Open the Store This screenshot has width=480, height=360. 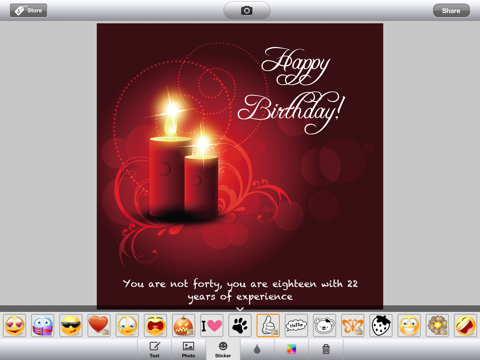click(28, 10)
